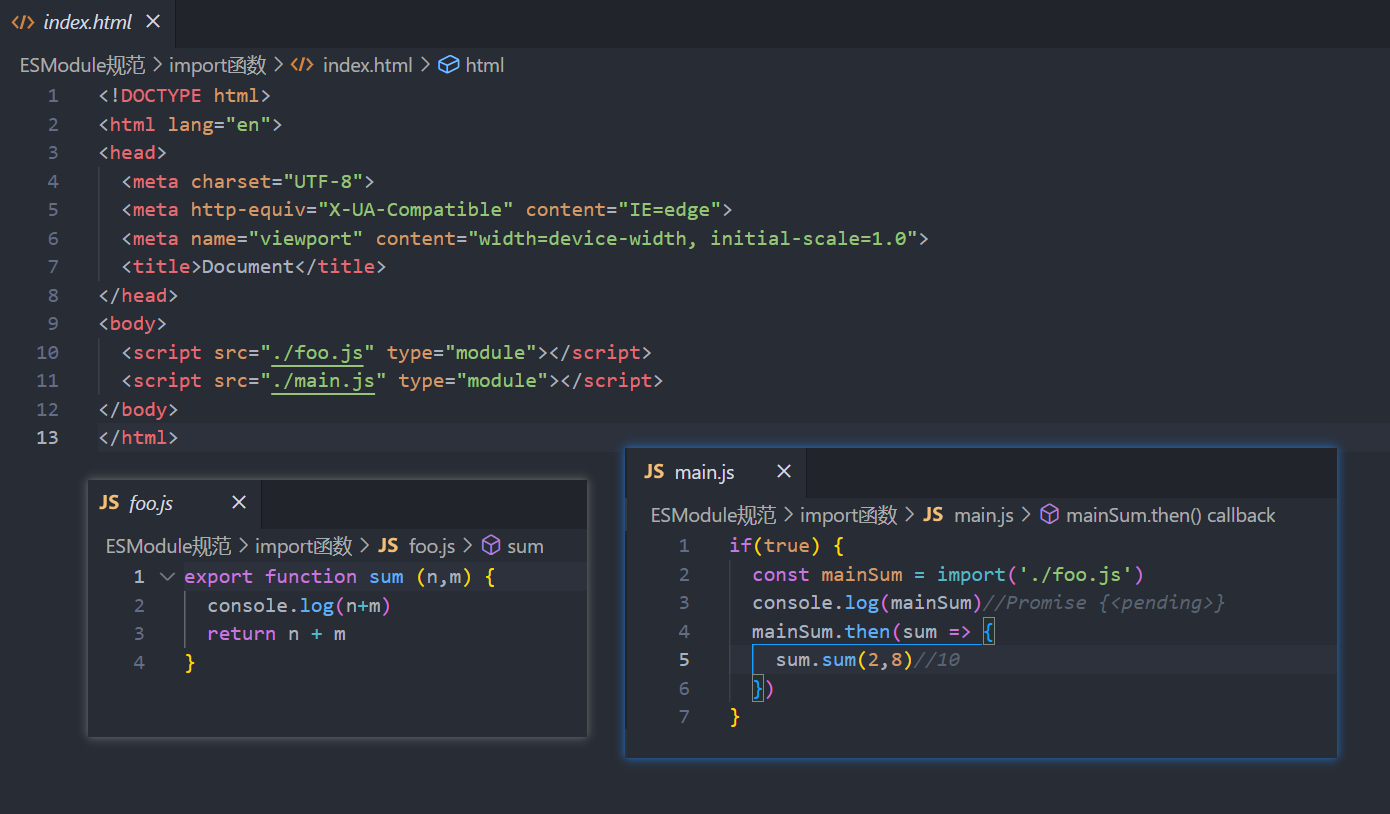The width and height of the screenshot is (1390, 814).
Task: Open import函数 breadcrumb in main.js editor
Action: [848, 515]
